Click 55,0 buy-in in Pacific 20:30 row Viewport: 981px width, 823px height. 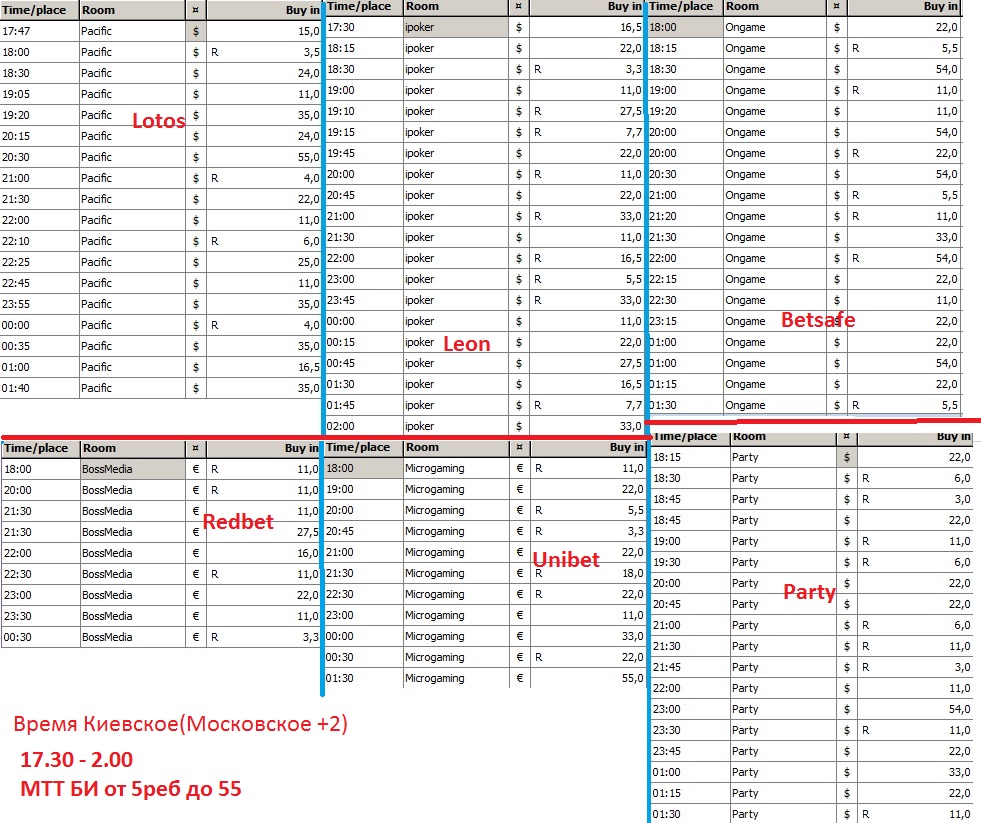click(x=264, y=157)
